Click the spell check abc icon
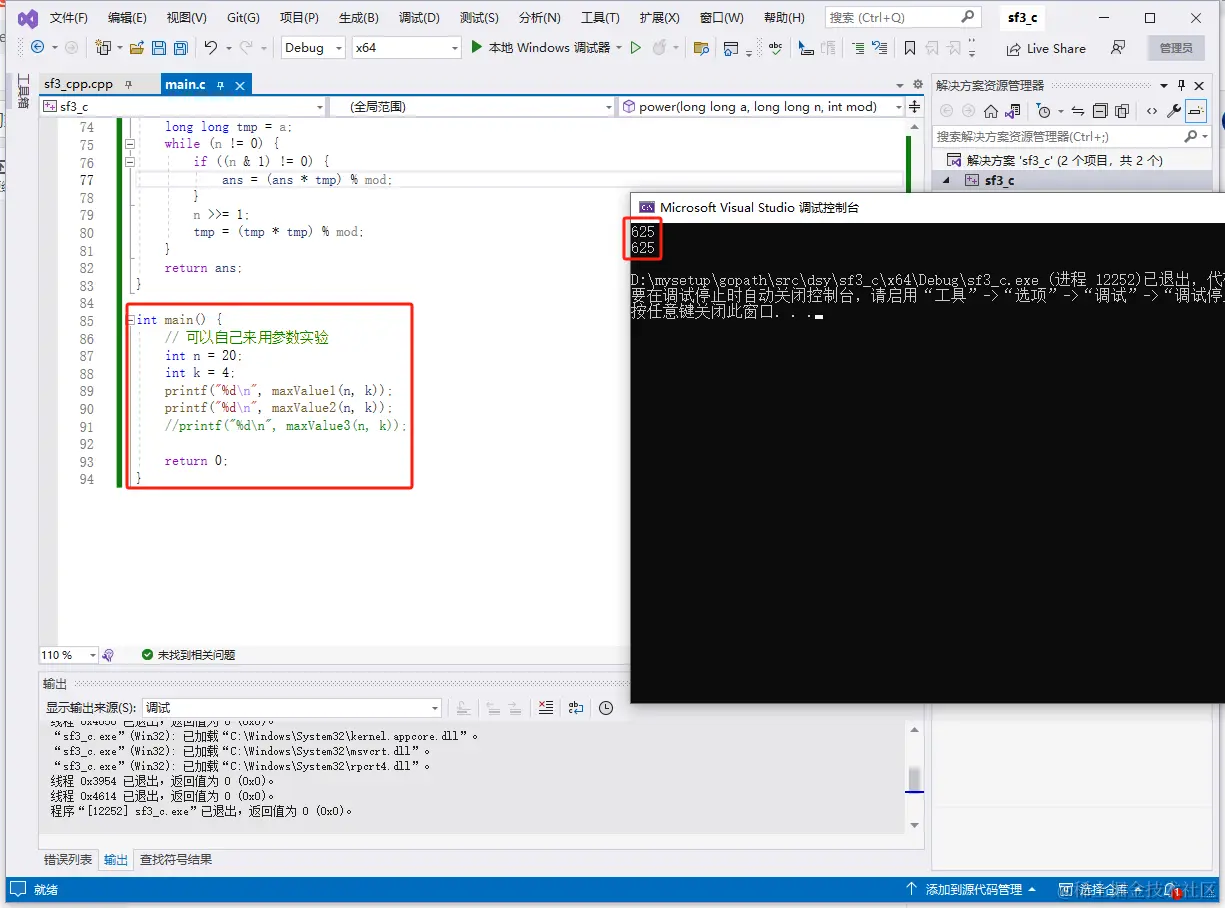 [774, 47]
